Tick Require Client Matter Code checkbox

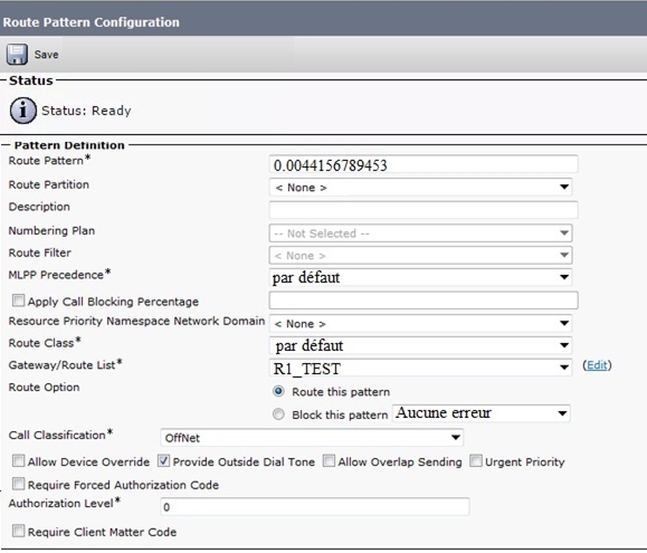18,532
